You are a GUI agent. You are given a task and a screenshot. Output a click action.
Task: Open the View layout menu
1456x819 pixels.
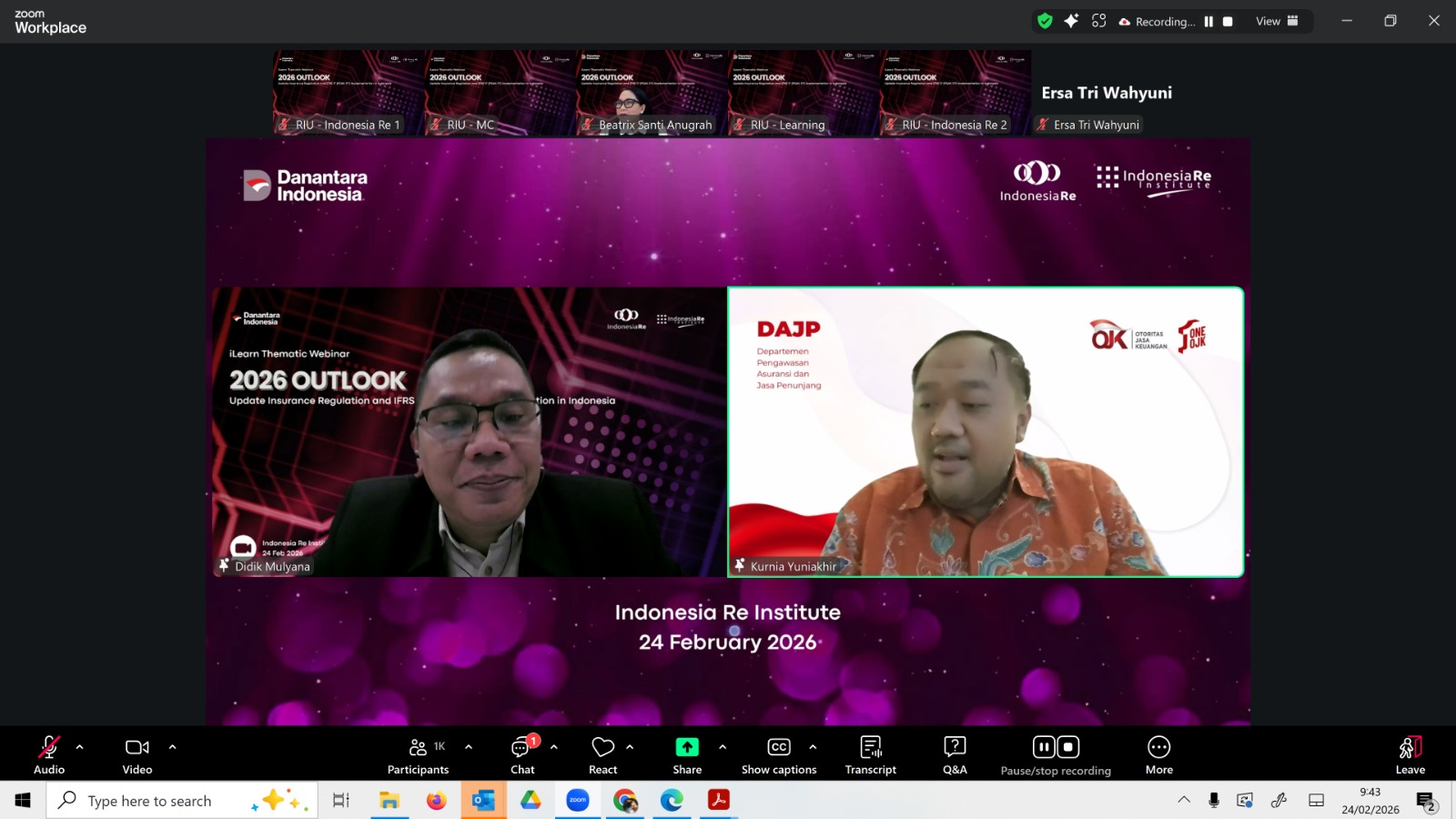pyautogui.click(x=1277, y=21)
